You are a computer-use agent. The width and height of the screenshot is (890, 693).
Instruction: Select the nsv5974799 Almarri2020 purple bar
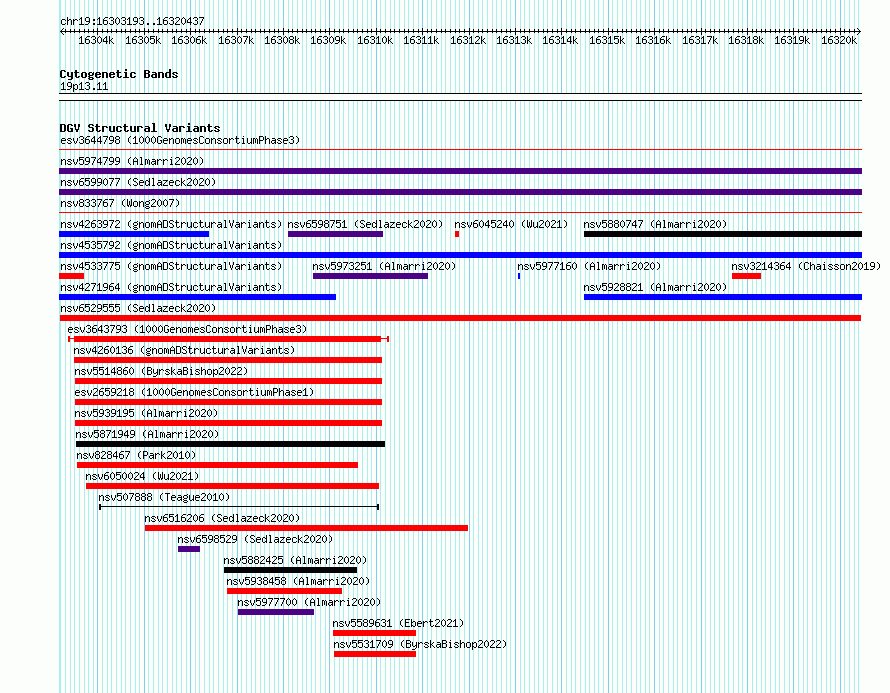460,171
